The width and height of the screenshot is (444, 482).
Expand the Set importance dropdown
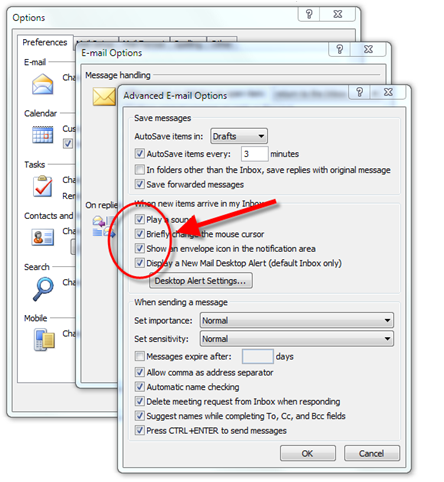click(x=297, y=320)
